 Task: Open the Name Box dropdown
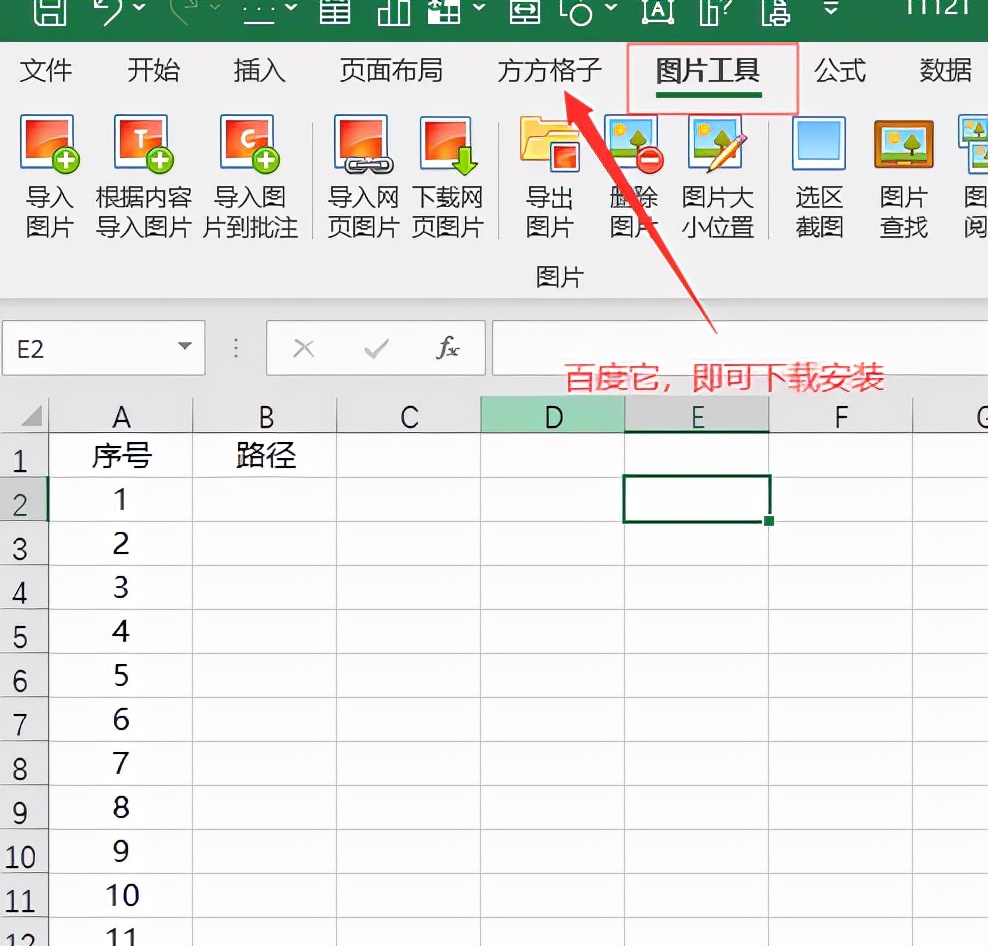184,348
